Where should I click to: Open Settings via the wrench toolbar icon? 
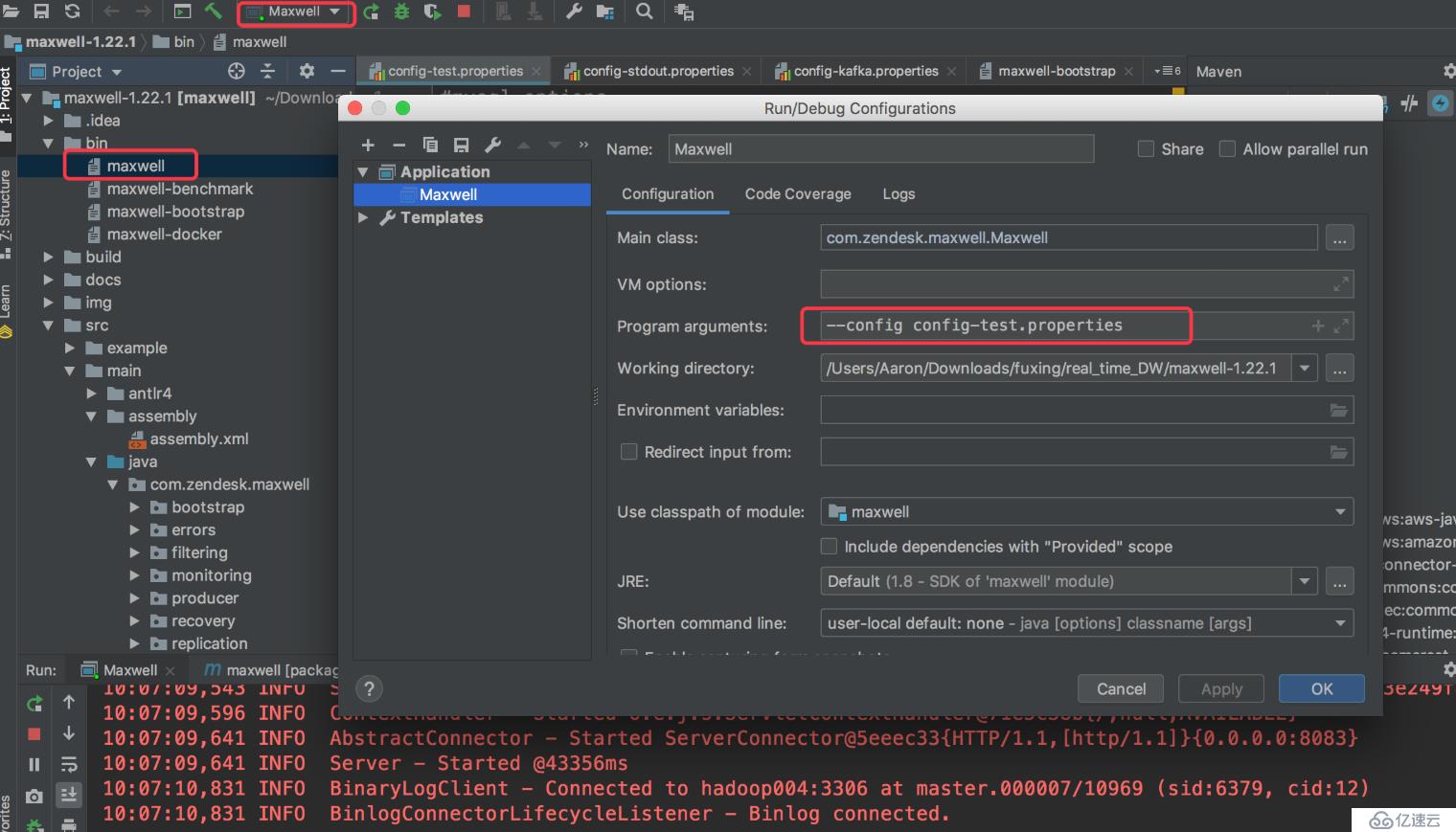tap(573, 11)
